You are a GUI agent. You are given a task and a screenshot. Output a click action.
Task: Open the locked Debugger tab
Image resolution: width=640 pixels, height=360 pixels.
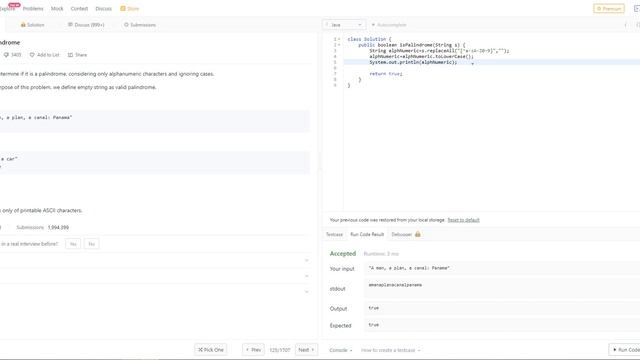point(406,234)
